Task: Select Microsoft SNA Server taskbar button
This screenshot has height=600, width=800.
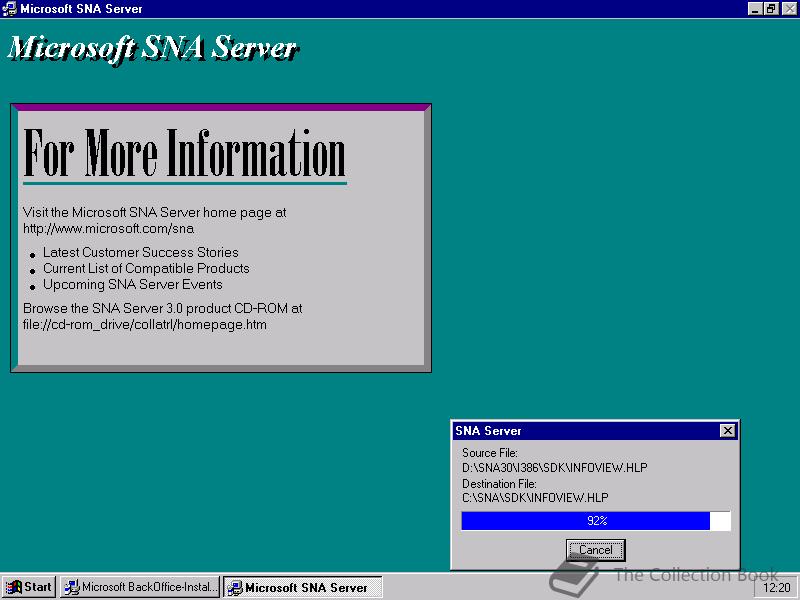Action: pyautogui.click(x=303, y=587)
